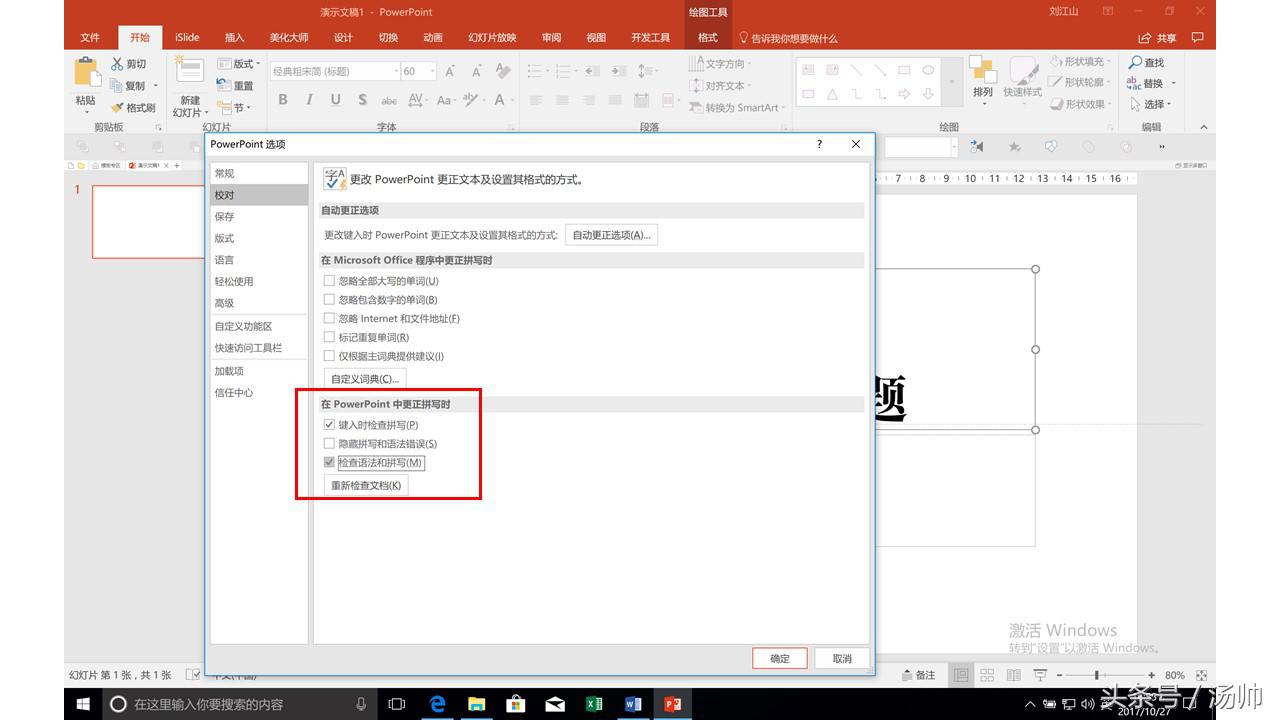The height and width of the screenshot is (720, 1280).
Task: Open the Shape Outline dropdown
Action: pyautogui.click(x=1080, y=83)
